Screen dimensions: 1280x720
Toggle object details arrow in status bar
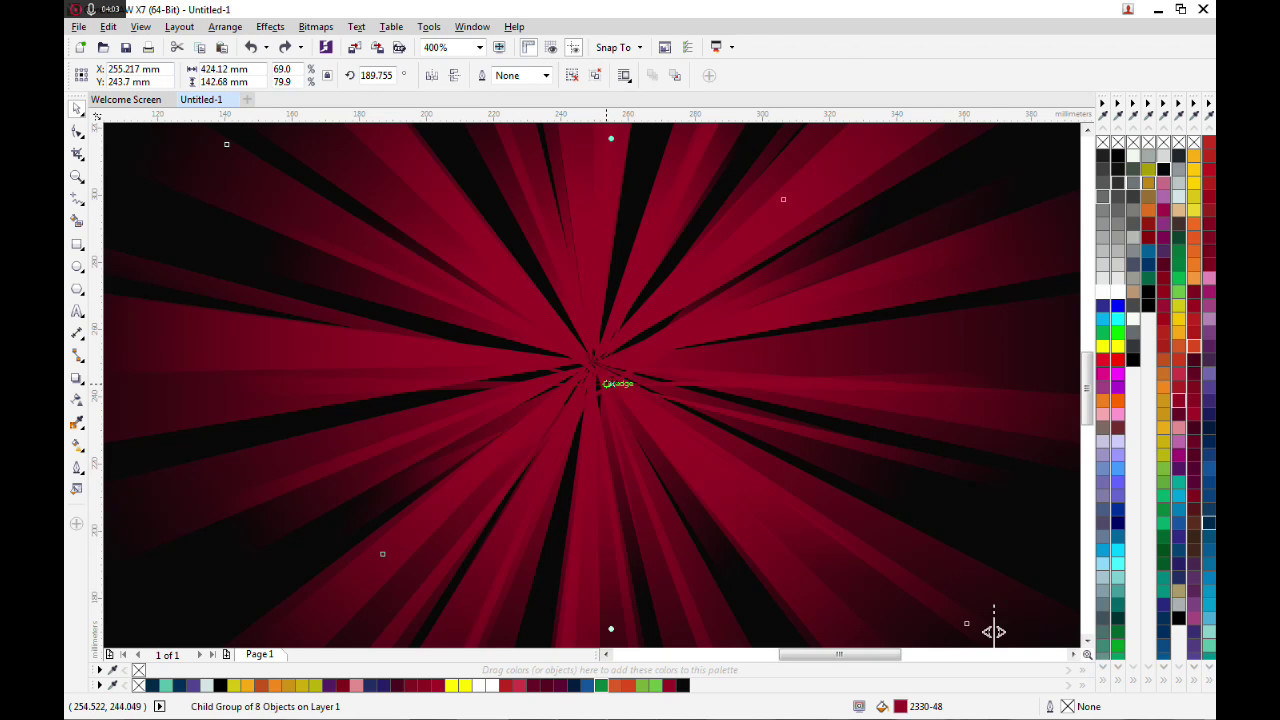coord(159,706)
